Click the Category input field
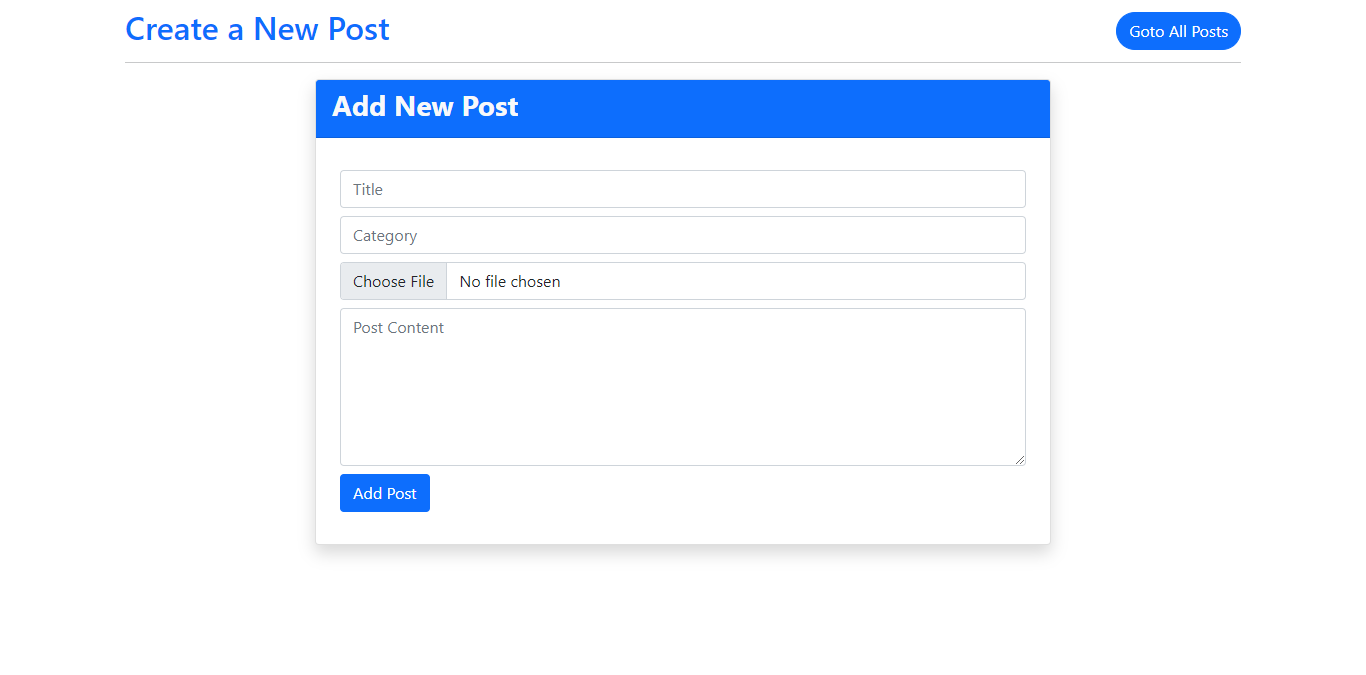Image resolution: width=1366 pixels, height=675 pixels. tap(683, 235)
